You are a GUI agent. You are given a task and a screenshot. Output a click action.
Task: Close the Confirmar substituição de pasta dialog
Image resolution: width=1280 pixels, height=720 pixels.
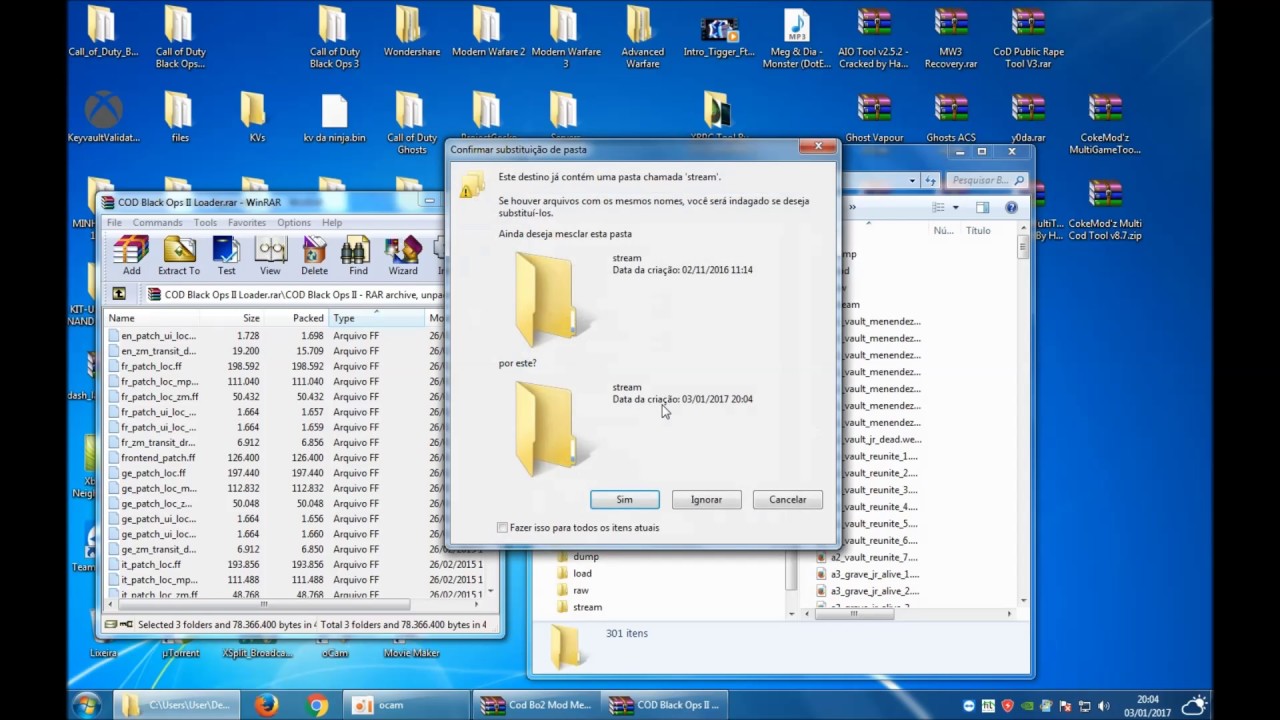click(x=818, y=147)
